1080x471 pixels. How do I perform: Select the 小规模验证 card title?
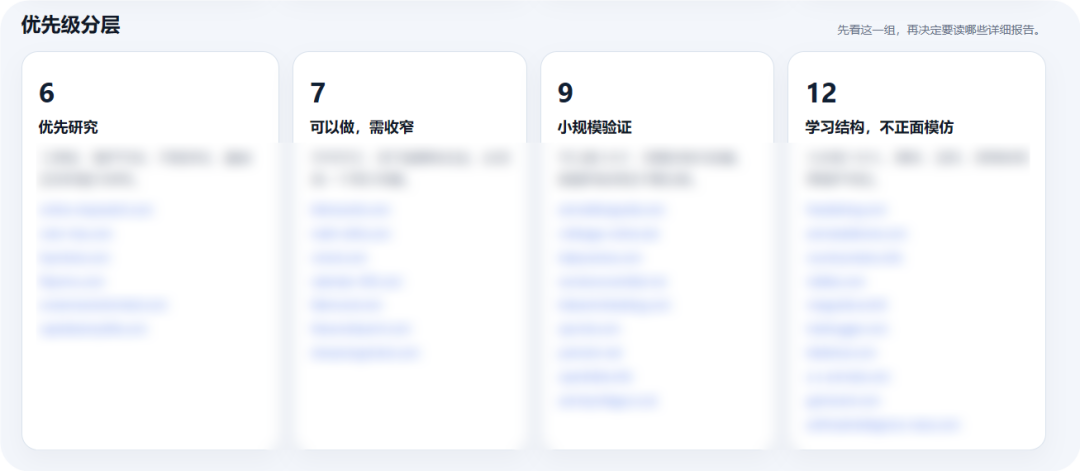[x=594, y=127]
